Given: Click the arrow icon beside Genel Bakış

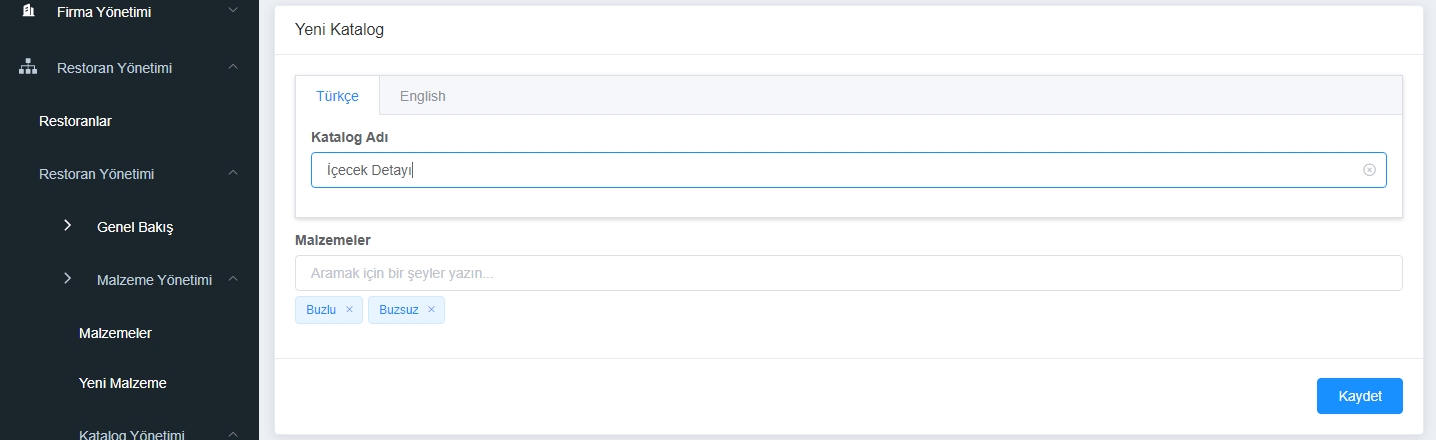Looking at the screenshot, I should point(68,226).
